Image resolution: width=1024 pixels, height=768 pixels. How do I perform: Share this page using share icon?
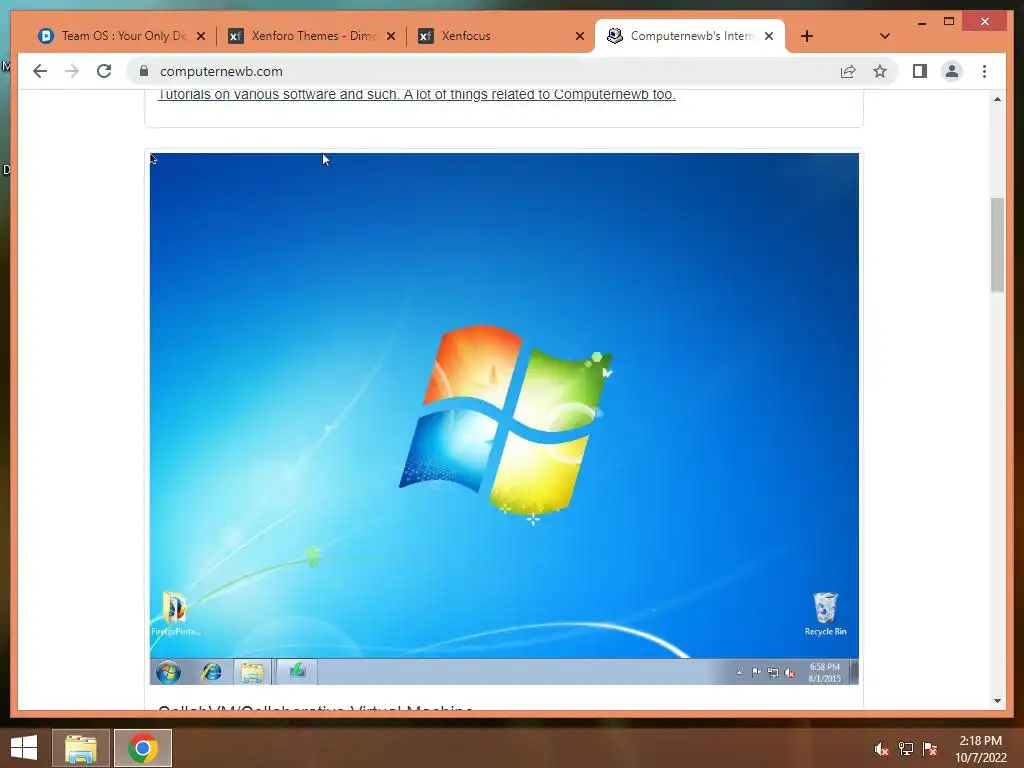848,71
